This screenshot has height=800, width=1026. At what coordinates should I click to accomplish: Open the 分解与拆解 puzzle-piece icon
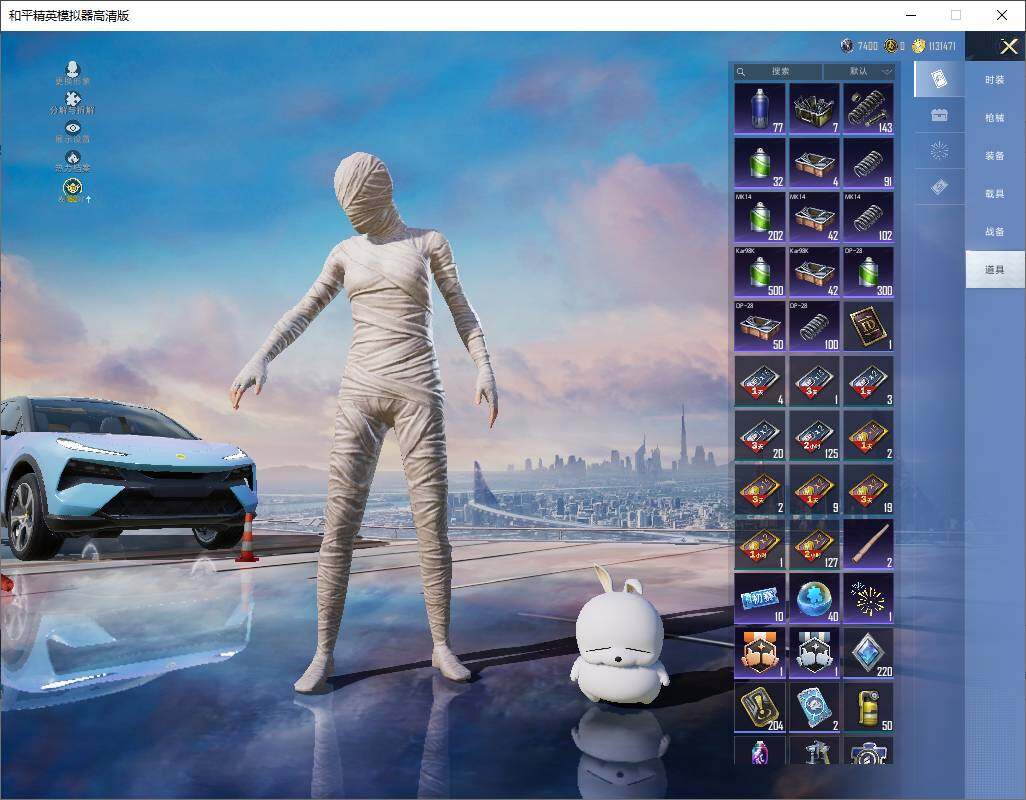tap(73, 103)
